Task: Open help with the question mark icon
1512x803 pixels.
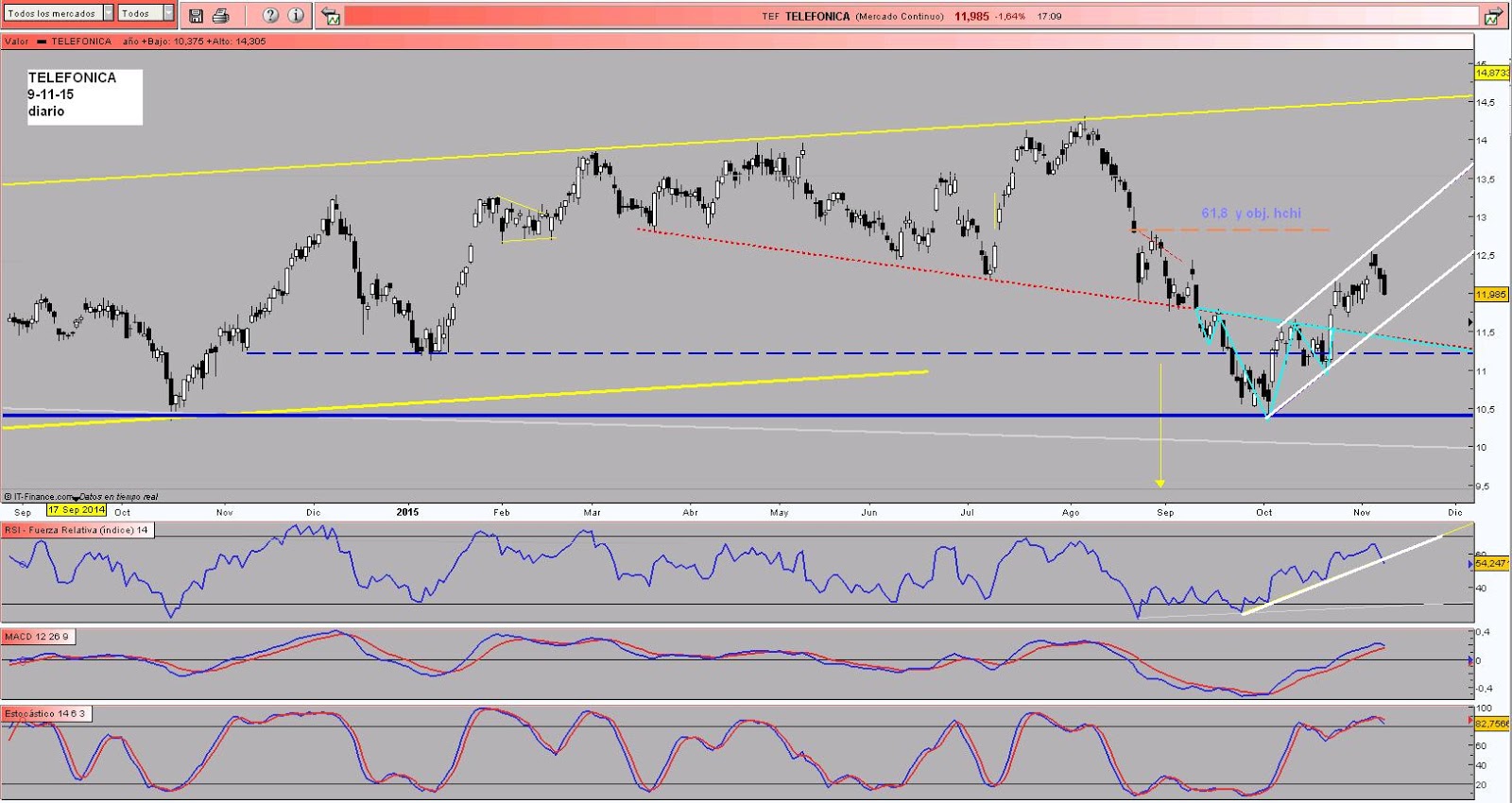Action: pos(270,15)
